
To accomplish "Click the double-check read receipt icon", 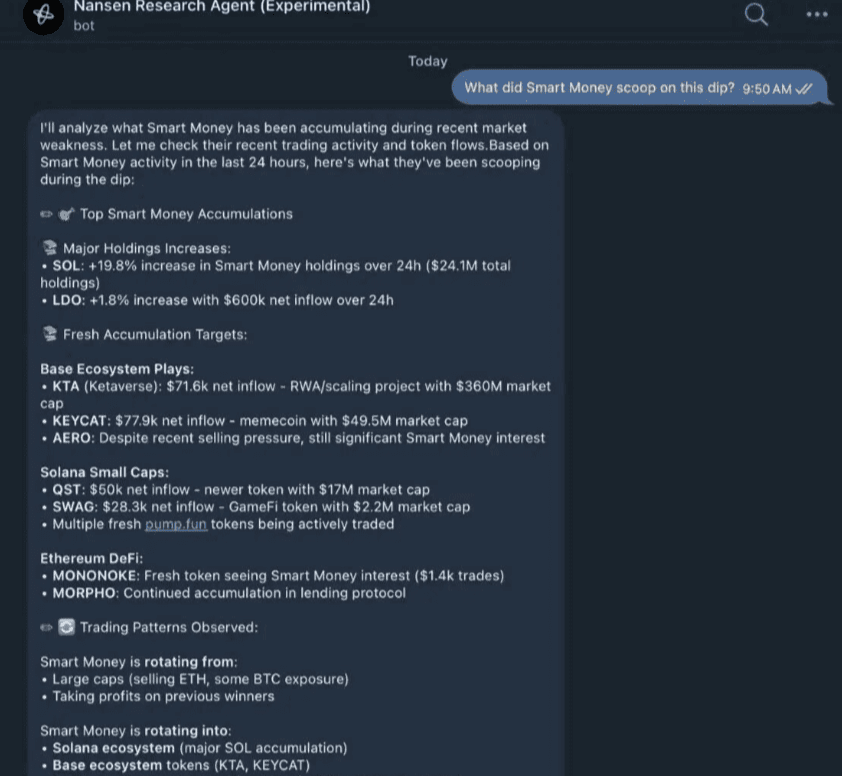I will tap(804, 89).
